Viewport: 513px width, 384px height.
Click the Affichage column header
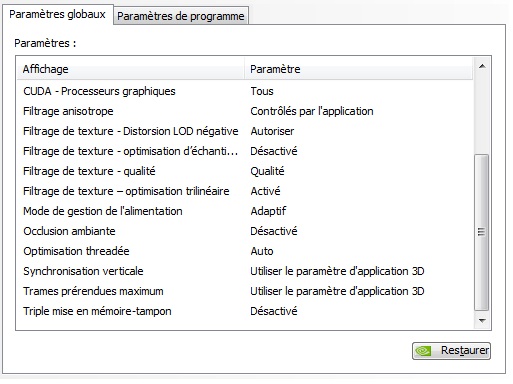click(x=131, y=69)
